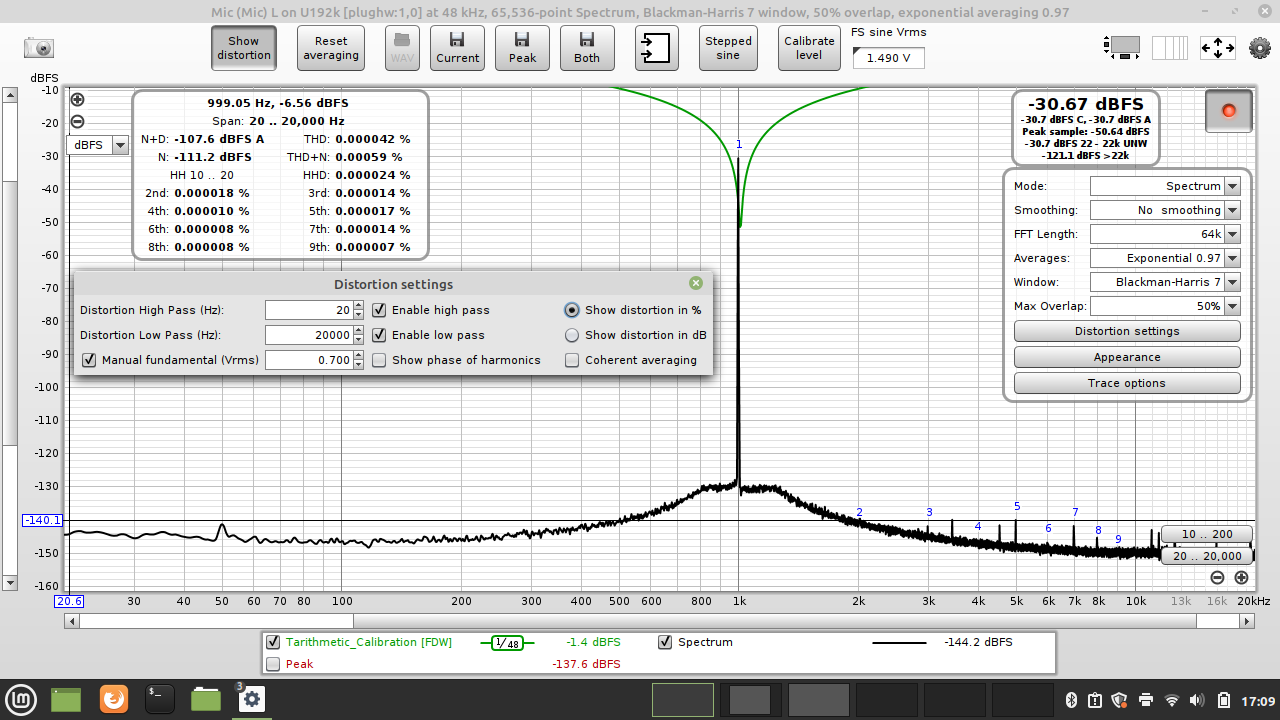This screenshot has width=1280, height=720.
Task: Click the four-arrow graph limits icon
Action: [x=1218, y=47]
